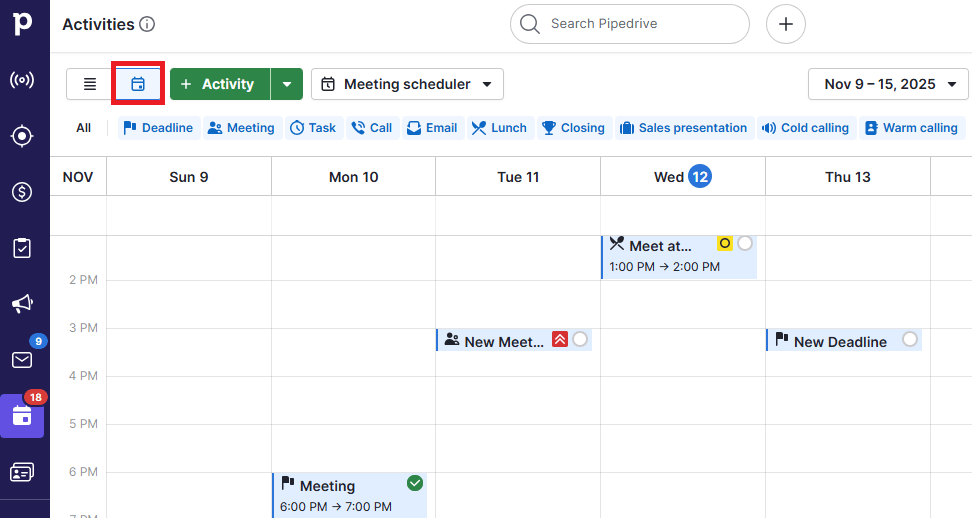Mark New Meet... activity as done
The image size is (972, 518).
click(x=580, y=339)
